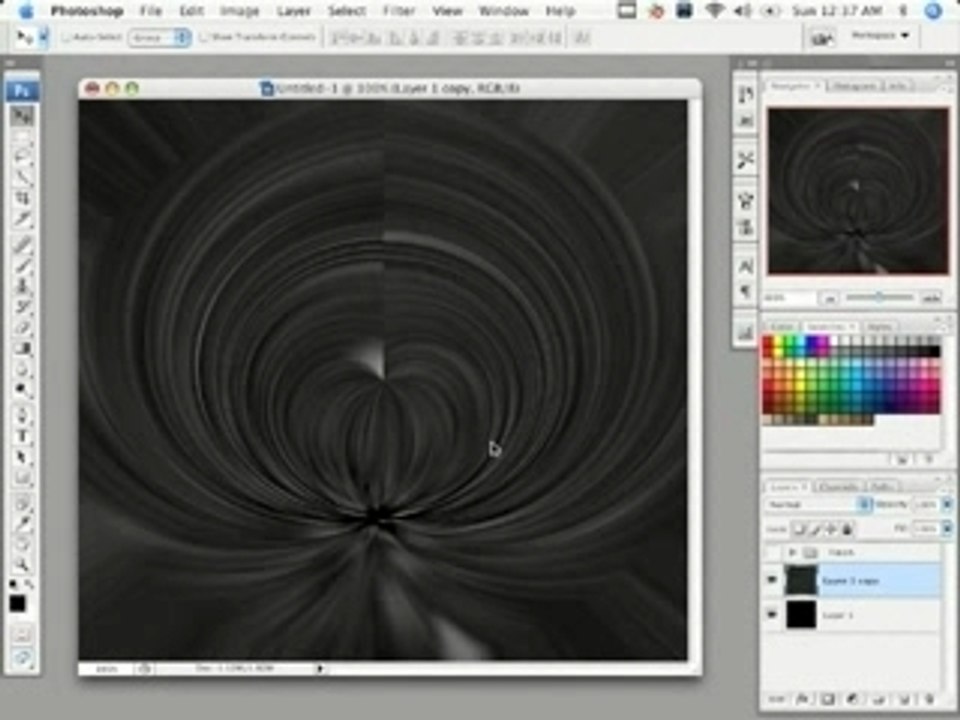Image resolution: width=960 pixels, height=720 pixels.
Task: Select the Horizontal Type tool
Action: point(23,437)
